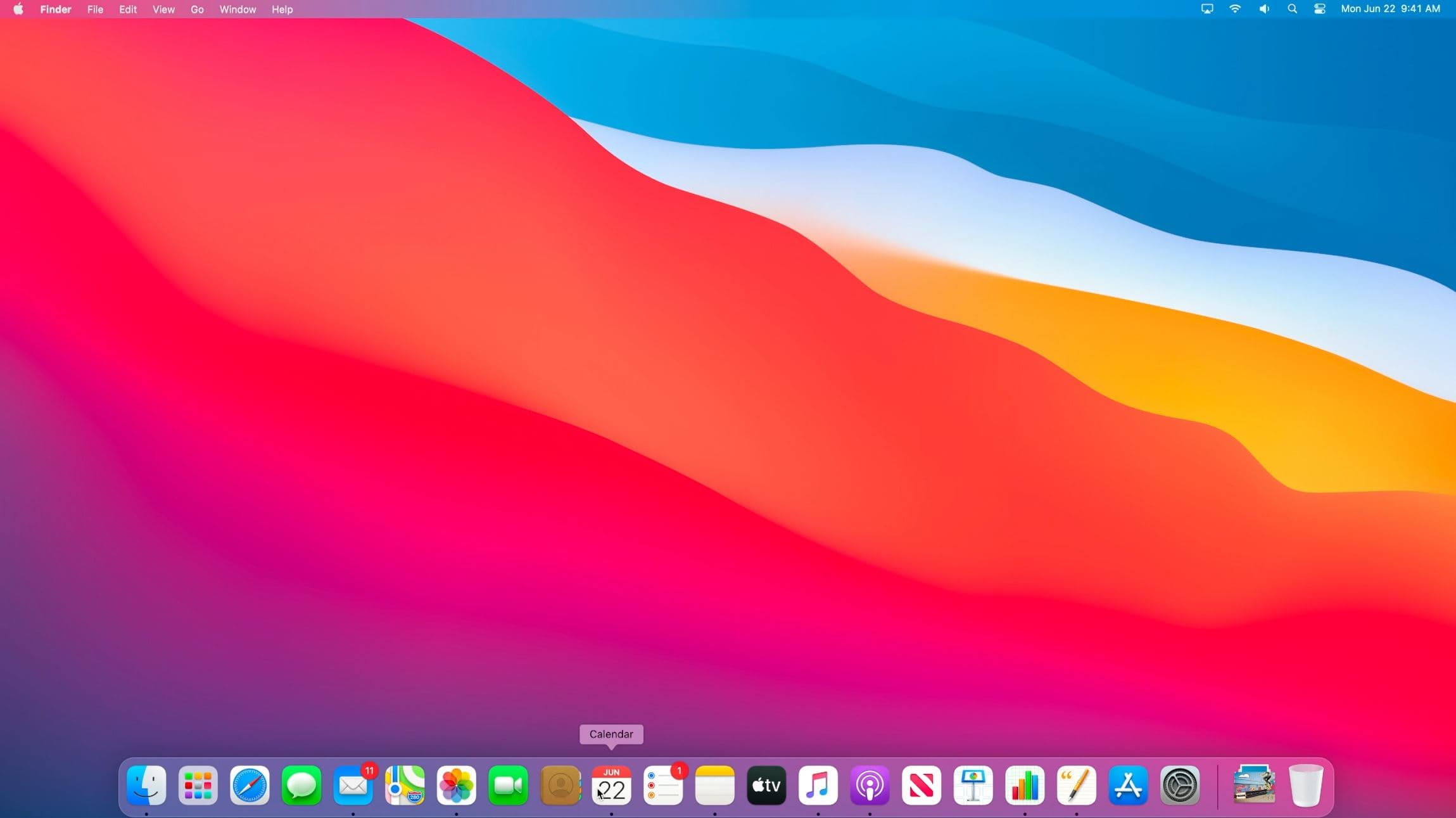Launch the Calendar app showing June 22
This screenshot has height=818, width=1456.
[612, 786]
